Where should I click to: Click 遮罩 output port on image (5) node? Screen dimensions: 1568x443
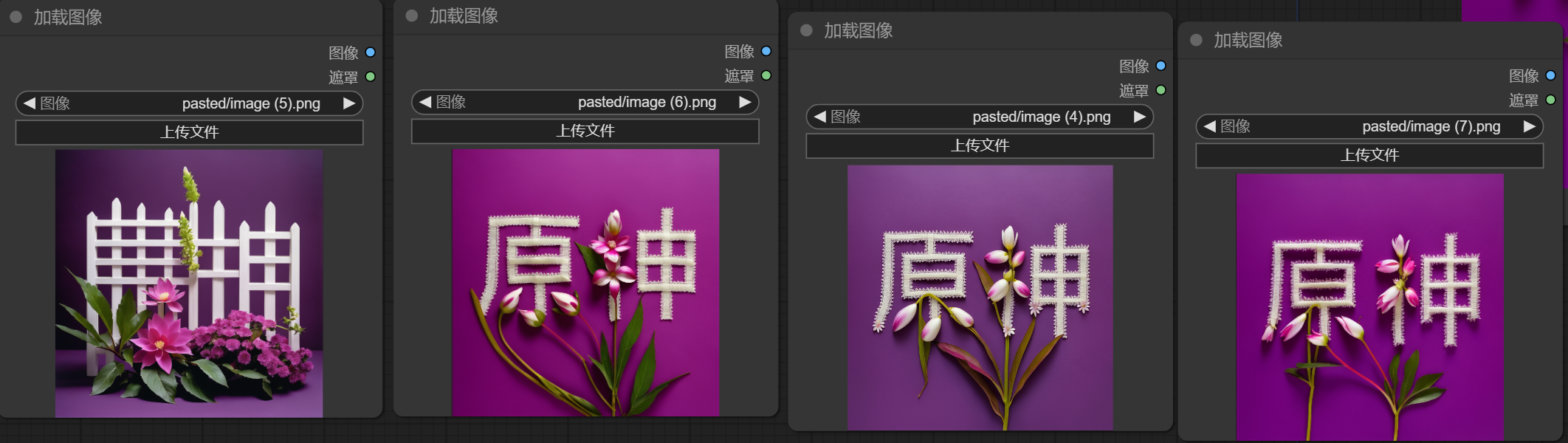[371, 77]
